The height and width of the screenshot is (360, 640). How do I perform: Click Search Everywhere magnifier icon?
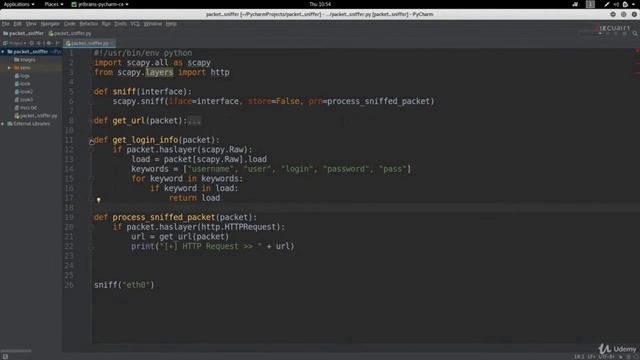click(x=635, y=33)
